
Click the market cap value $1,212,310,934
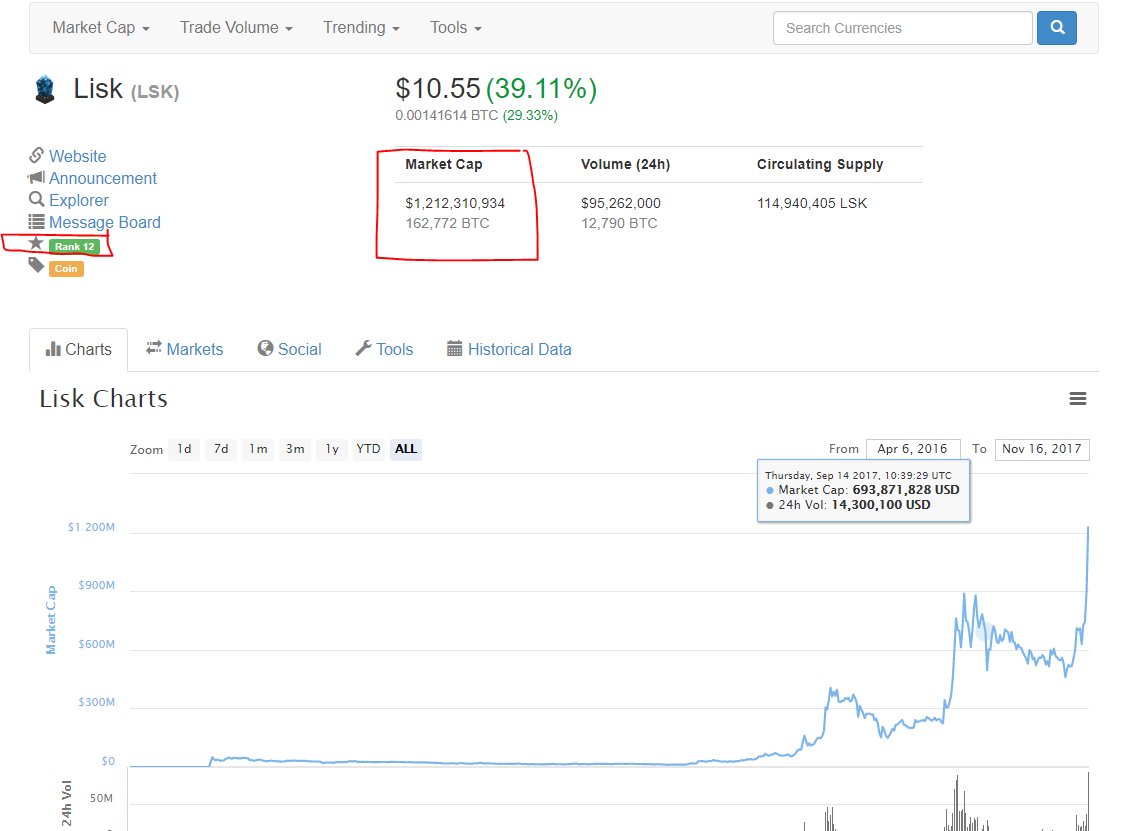[x=455, y=203]
